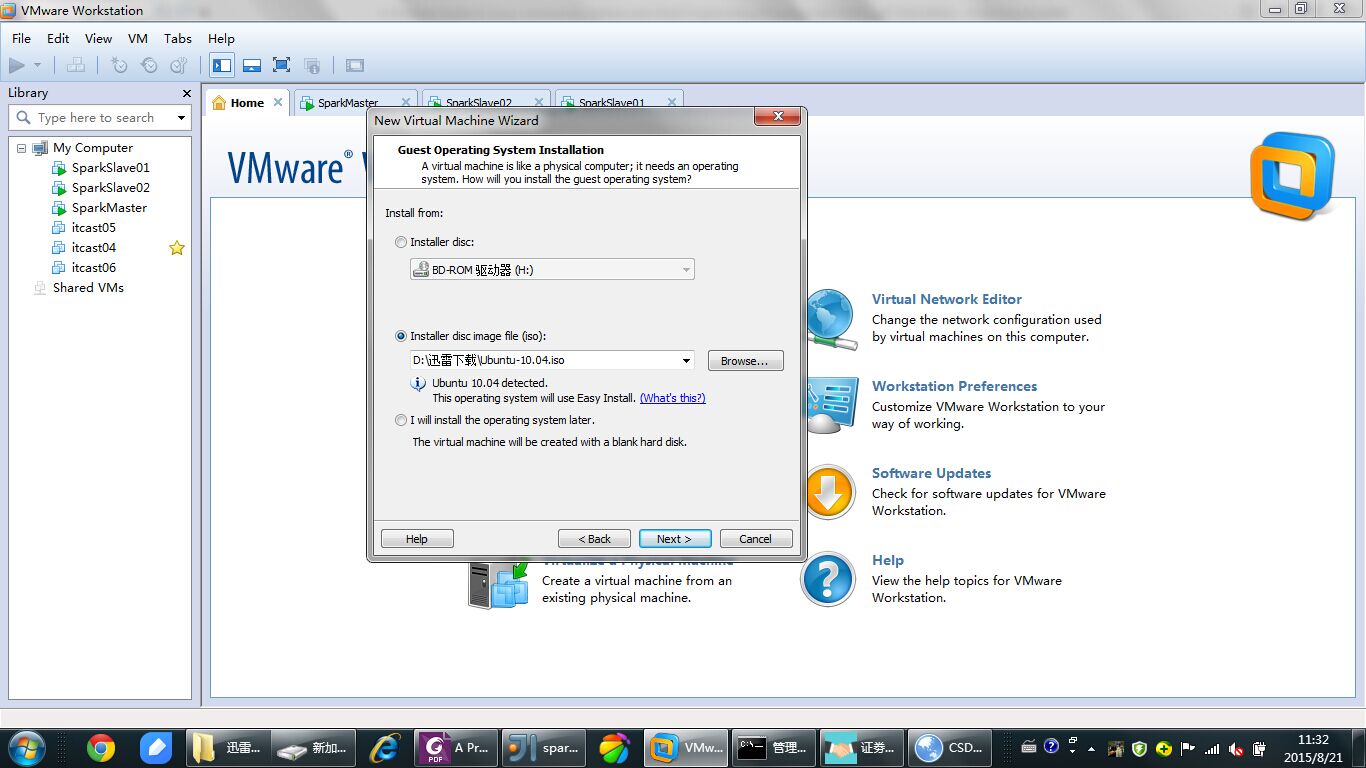Open Virtual Network Editor link
1366x768 pixels.
[x=947, y=299]
